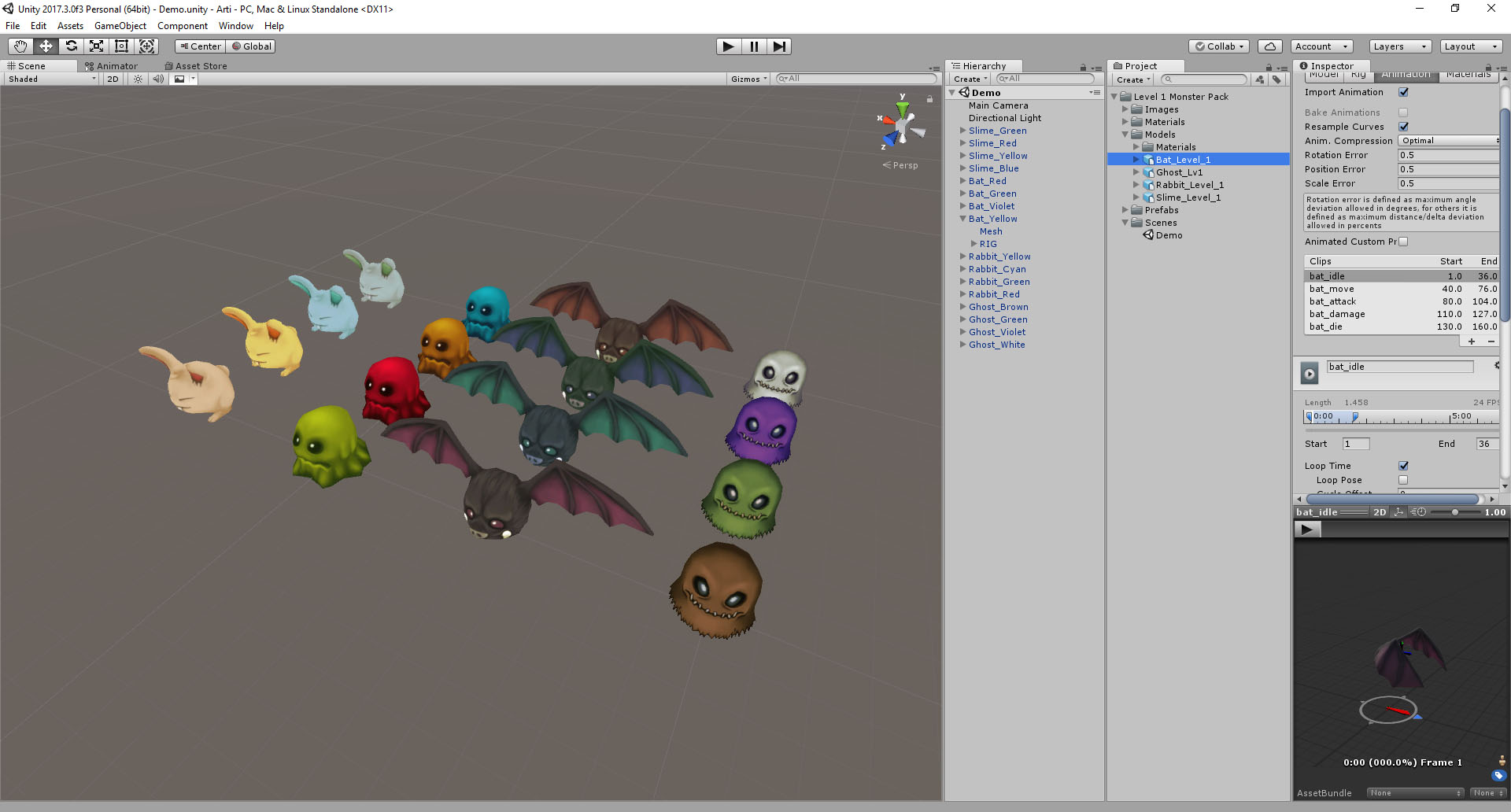
Task: Click the Global pivot orientation button
Action: click(250, 46)
